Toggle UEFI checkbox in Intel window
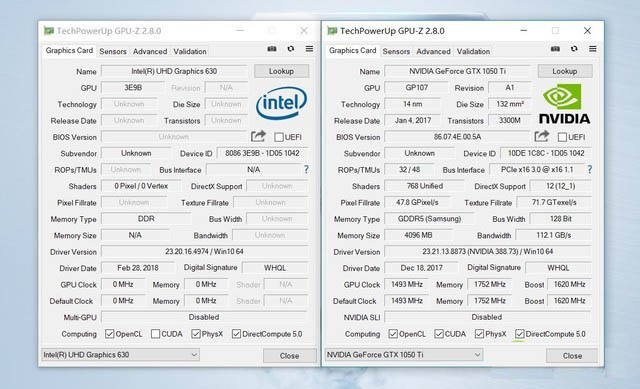The width and height of the screenshot is (640, 389). point(279,137)
